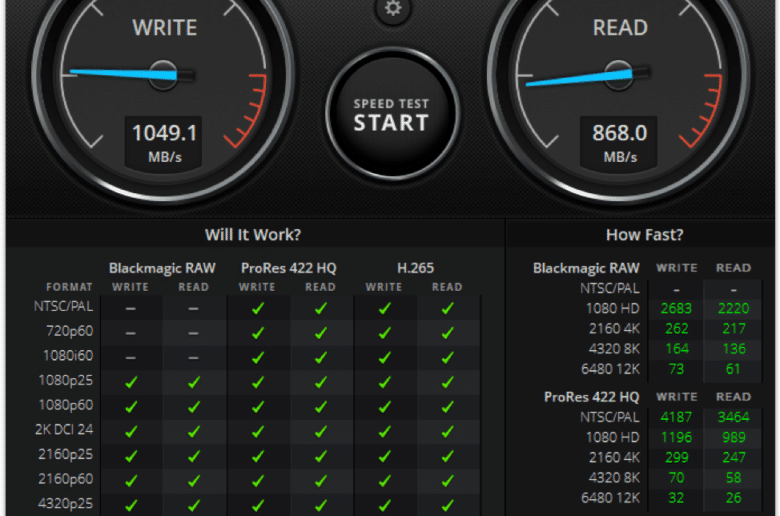This screenshot has height=516, width=780.
Task: Click Blackmagic RAW column header in Will It Work
Action: 162,268
